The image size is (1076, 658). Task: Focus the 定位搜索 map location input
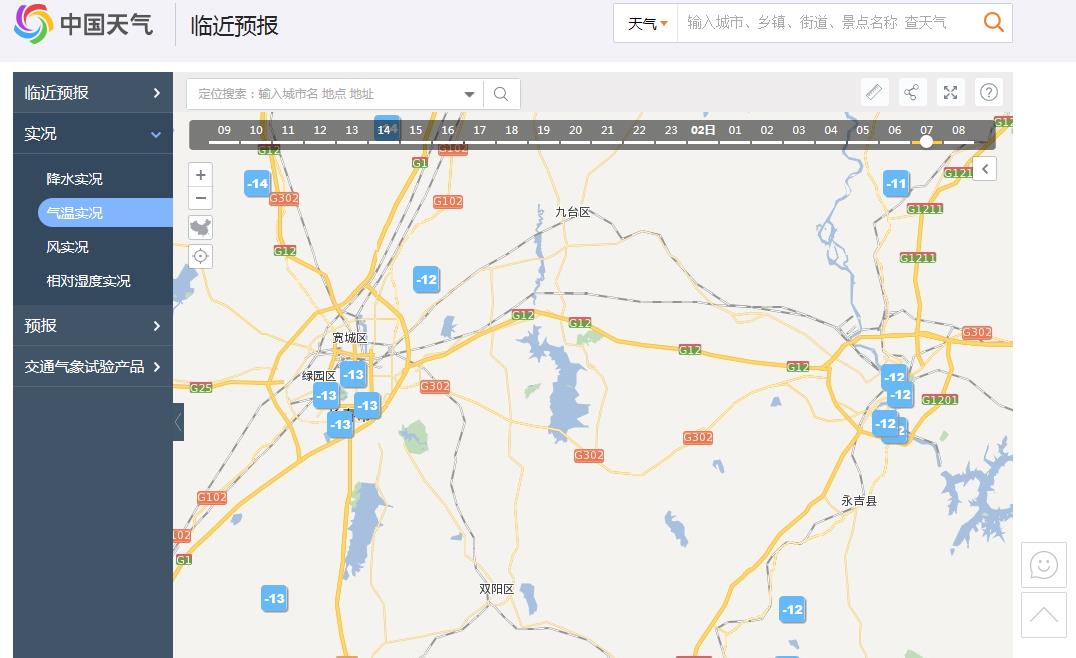323,94
